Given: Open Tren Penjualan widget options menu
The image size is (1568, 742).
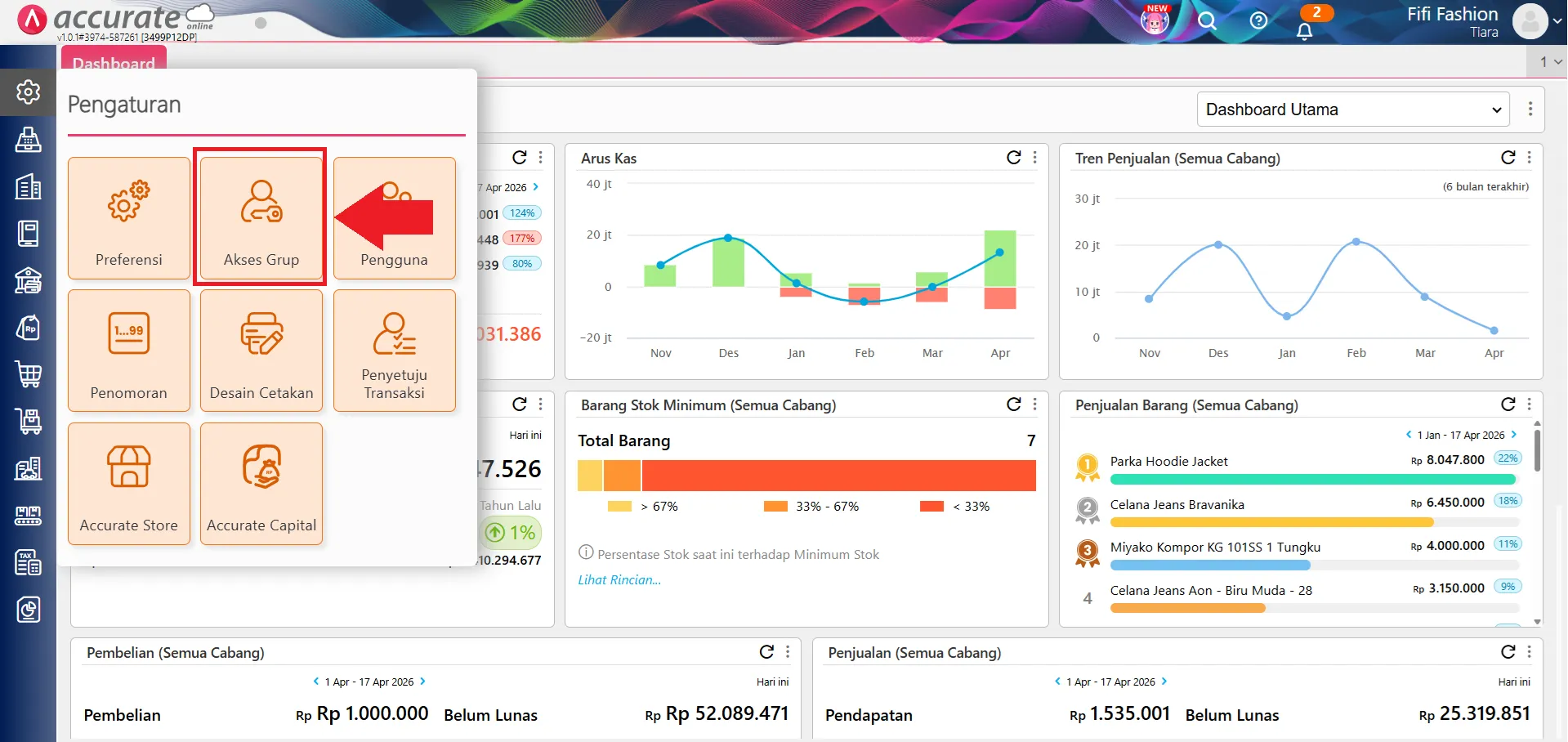Looking at the screenshot, I should pyautogui.click(x=1529, y=157).
